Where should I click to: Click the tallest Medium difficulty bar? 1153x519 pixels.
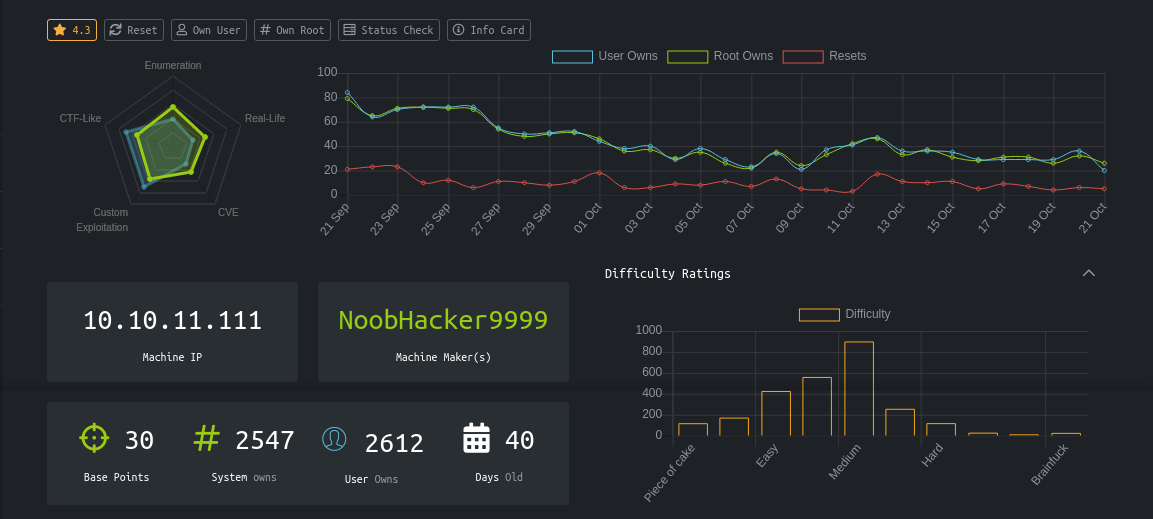point(859,388)
